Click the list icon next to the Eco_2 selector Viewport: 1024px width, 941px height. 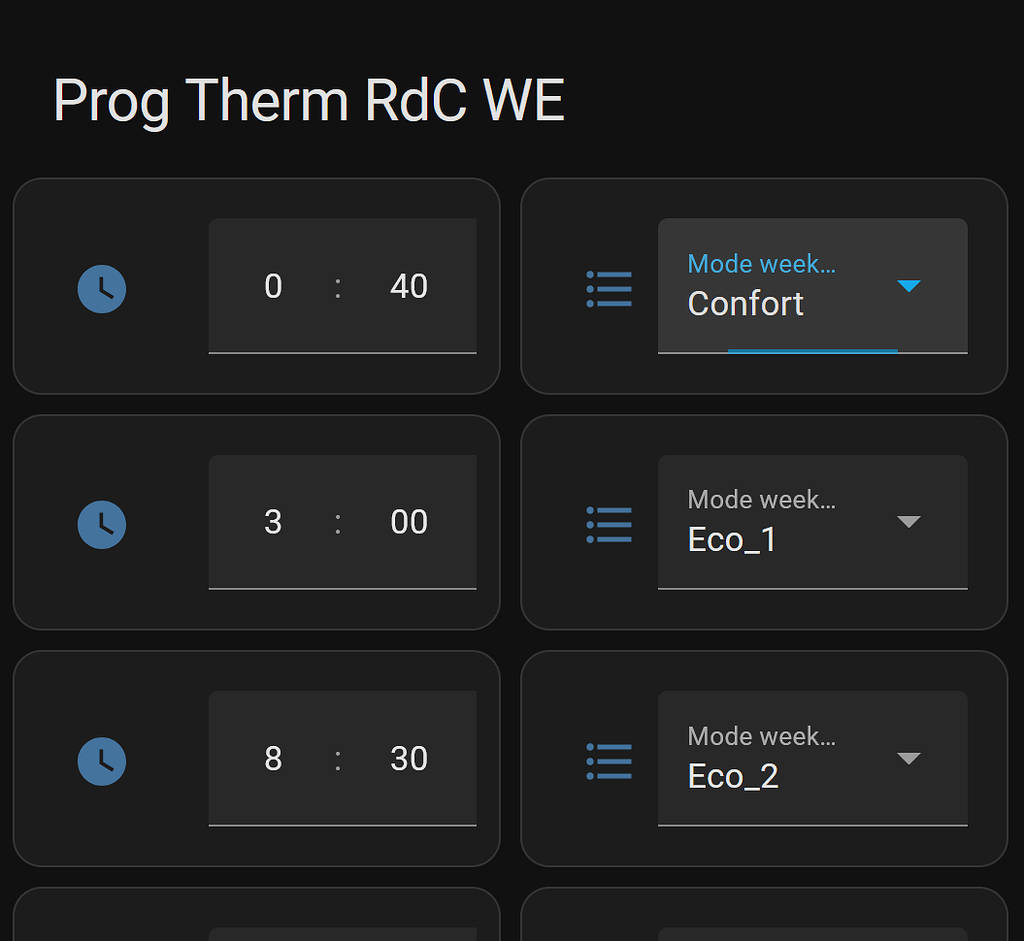point(610,760)
